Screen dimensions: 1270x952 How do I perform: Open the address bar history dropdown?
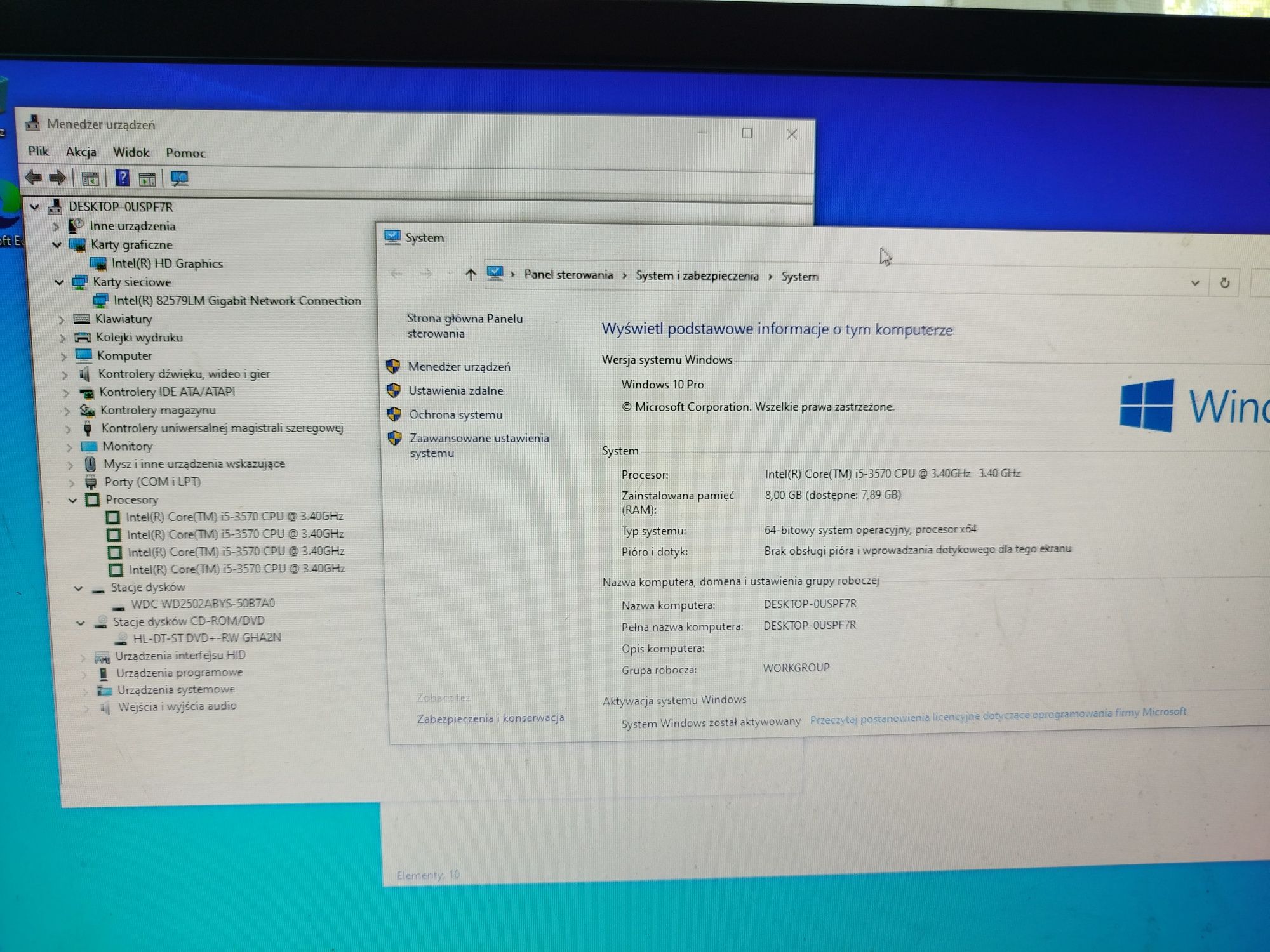click(x=1195, y=283)
